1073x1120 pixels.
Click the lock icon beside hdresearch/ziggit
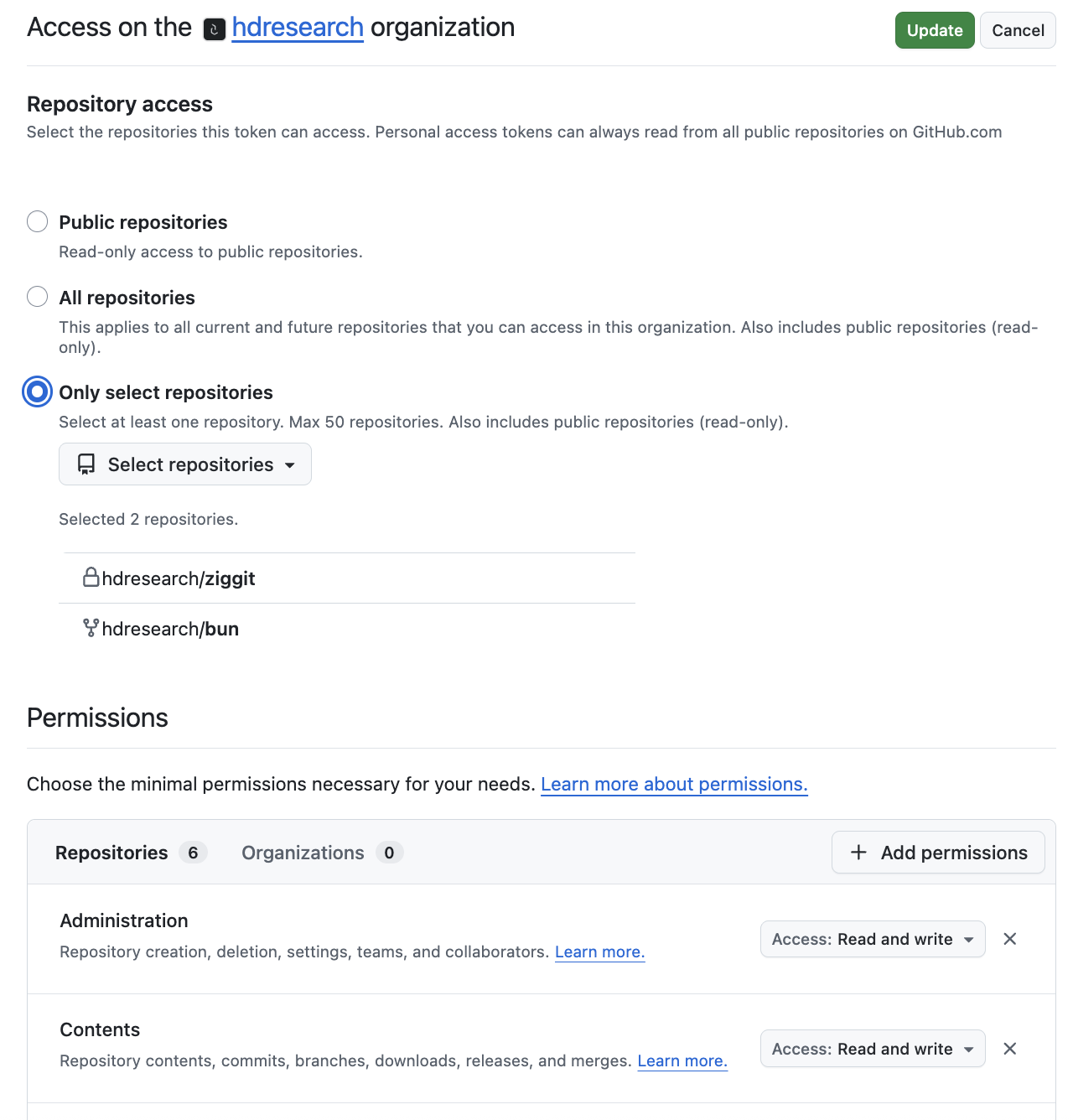pyautogui.click(x=90, y=577)
